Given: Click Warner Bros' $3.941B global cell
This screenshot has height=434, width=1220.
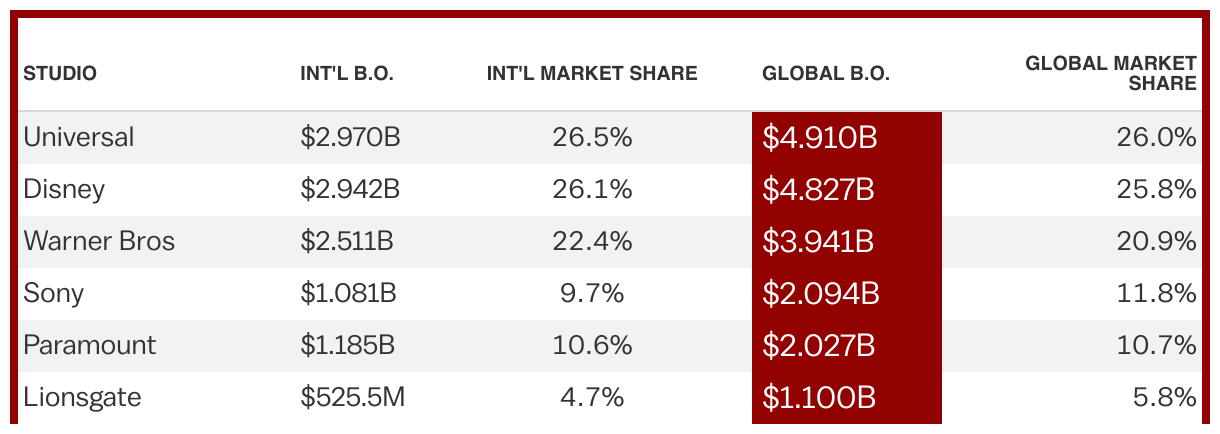Looking at the screenshot, I should coord(847,242).
